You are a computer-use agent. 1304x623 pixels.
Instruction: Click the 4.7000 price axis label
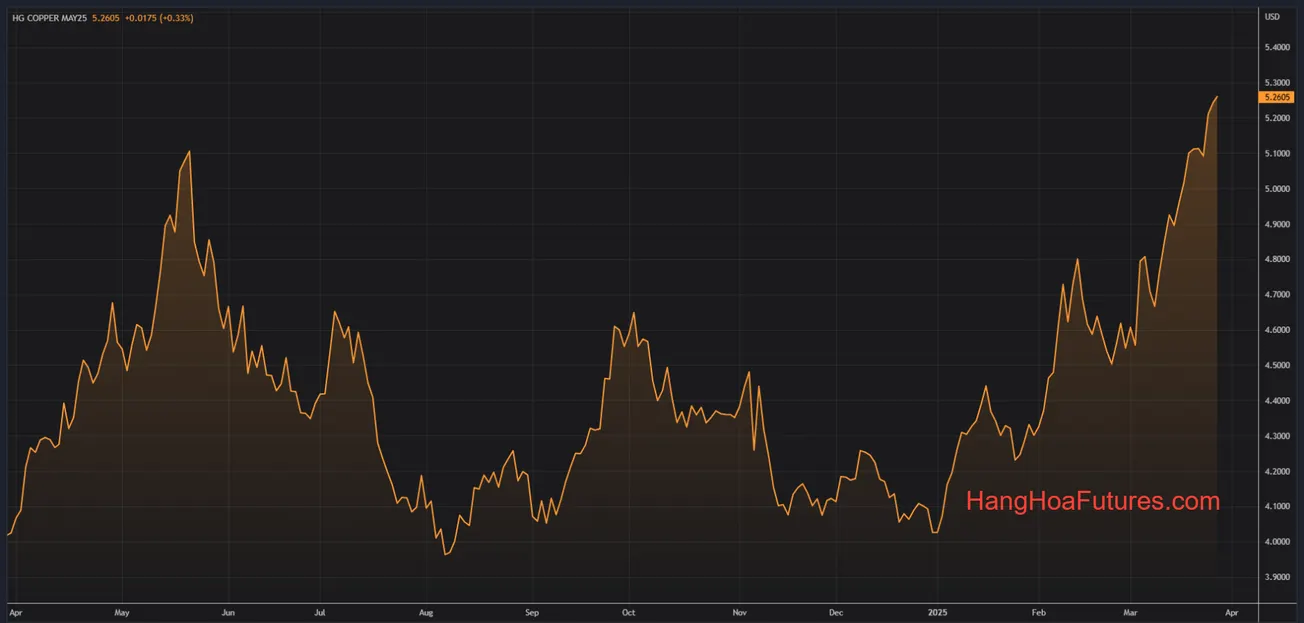(1277, 295)
